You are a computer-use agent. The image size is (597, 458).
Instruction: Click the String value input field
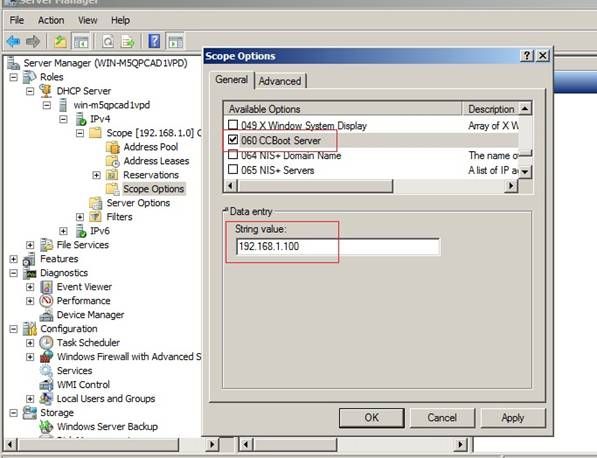[338, 246]
